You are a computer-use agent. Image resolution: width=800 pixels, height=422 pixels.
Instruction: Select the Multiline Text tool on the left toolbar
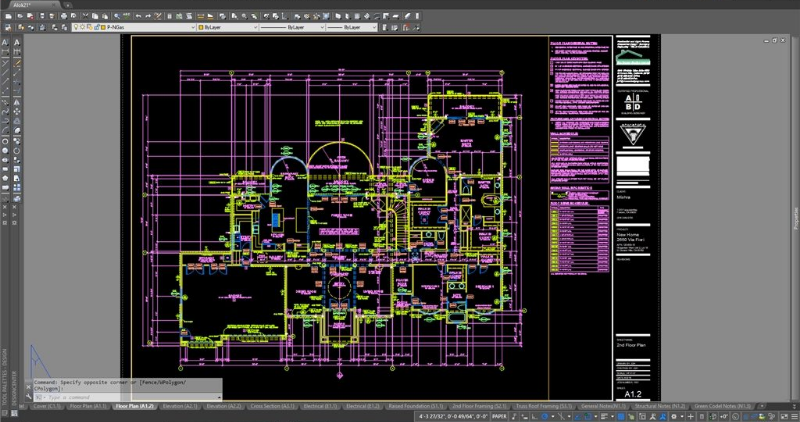6,42
